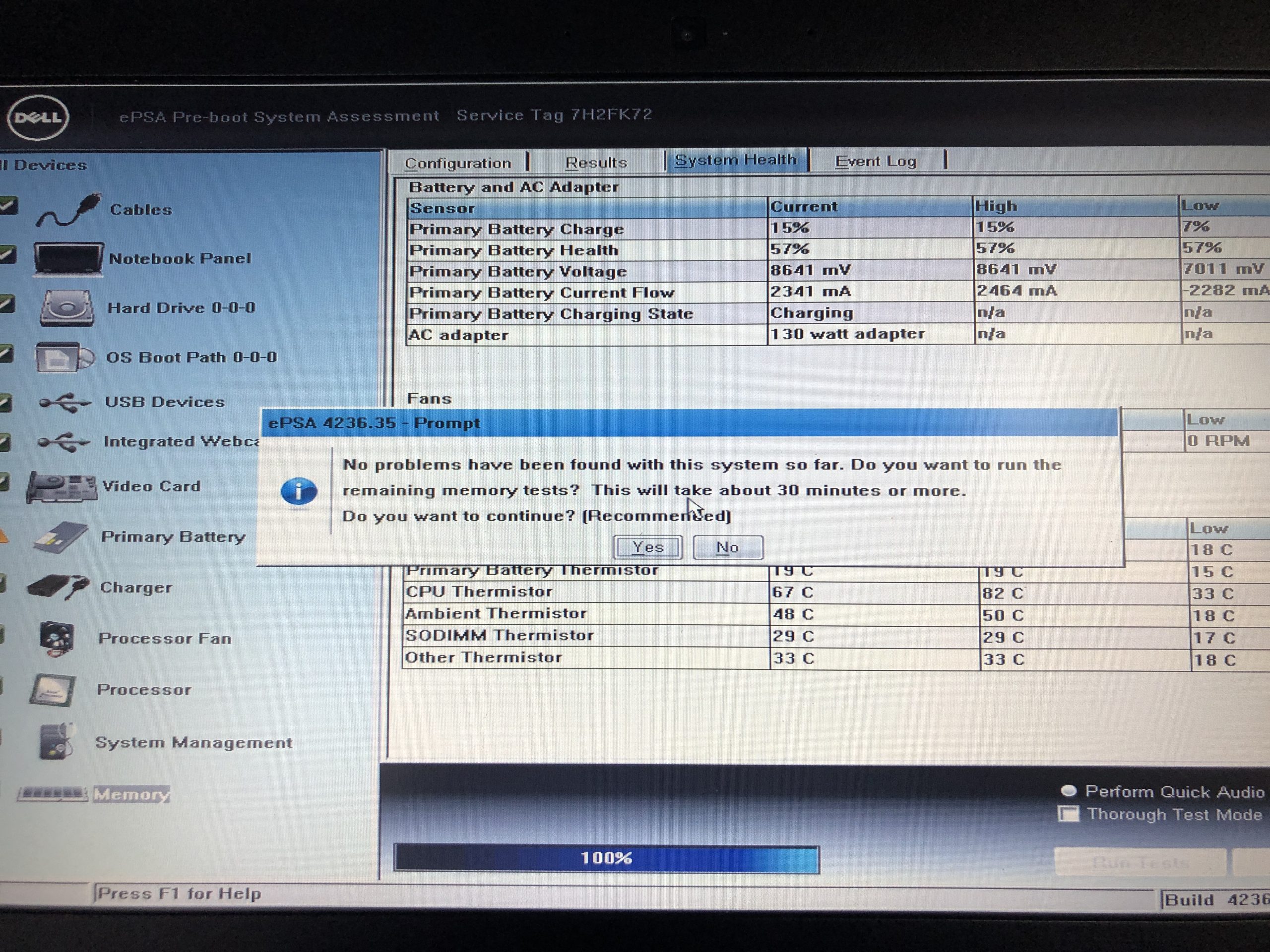The width and height of the screenshot is (1270, 952).
Task: Select the Processor label
Action: [x=143, y=690]
